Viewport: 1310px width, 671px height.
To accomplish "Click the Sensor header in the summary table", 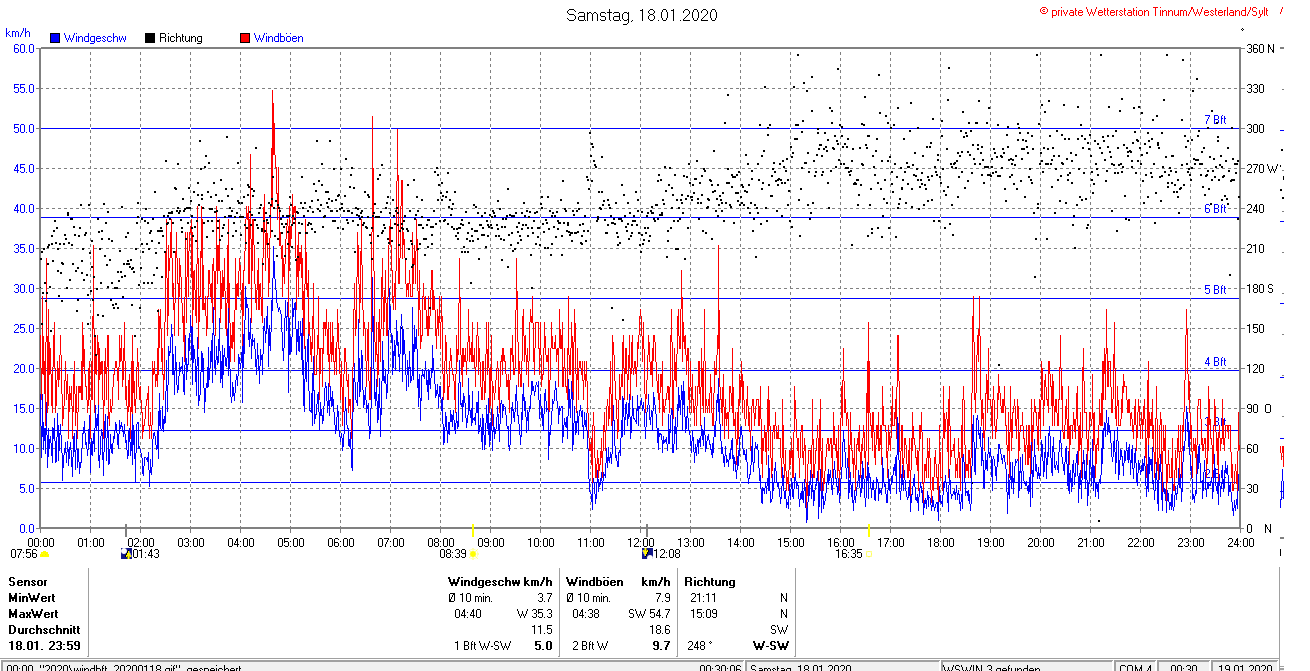I will pos(27,582).
